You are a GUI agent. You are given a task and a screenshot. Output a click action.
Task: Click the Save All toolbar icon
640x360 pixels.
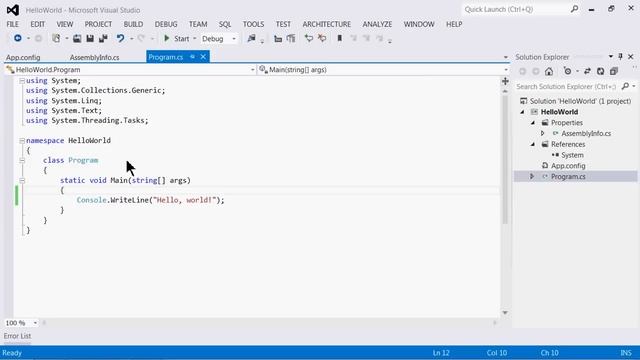[103, 38]
